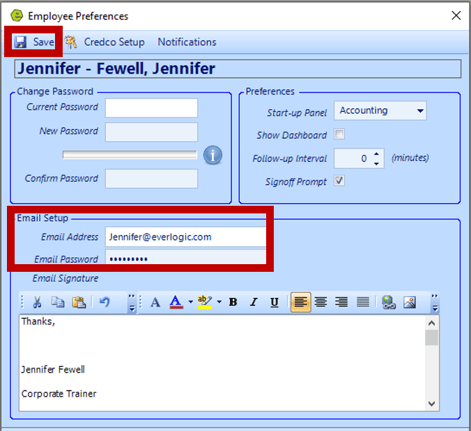Click the Save button
Screen dimensions: 471x431
[34, 42]
